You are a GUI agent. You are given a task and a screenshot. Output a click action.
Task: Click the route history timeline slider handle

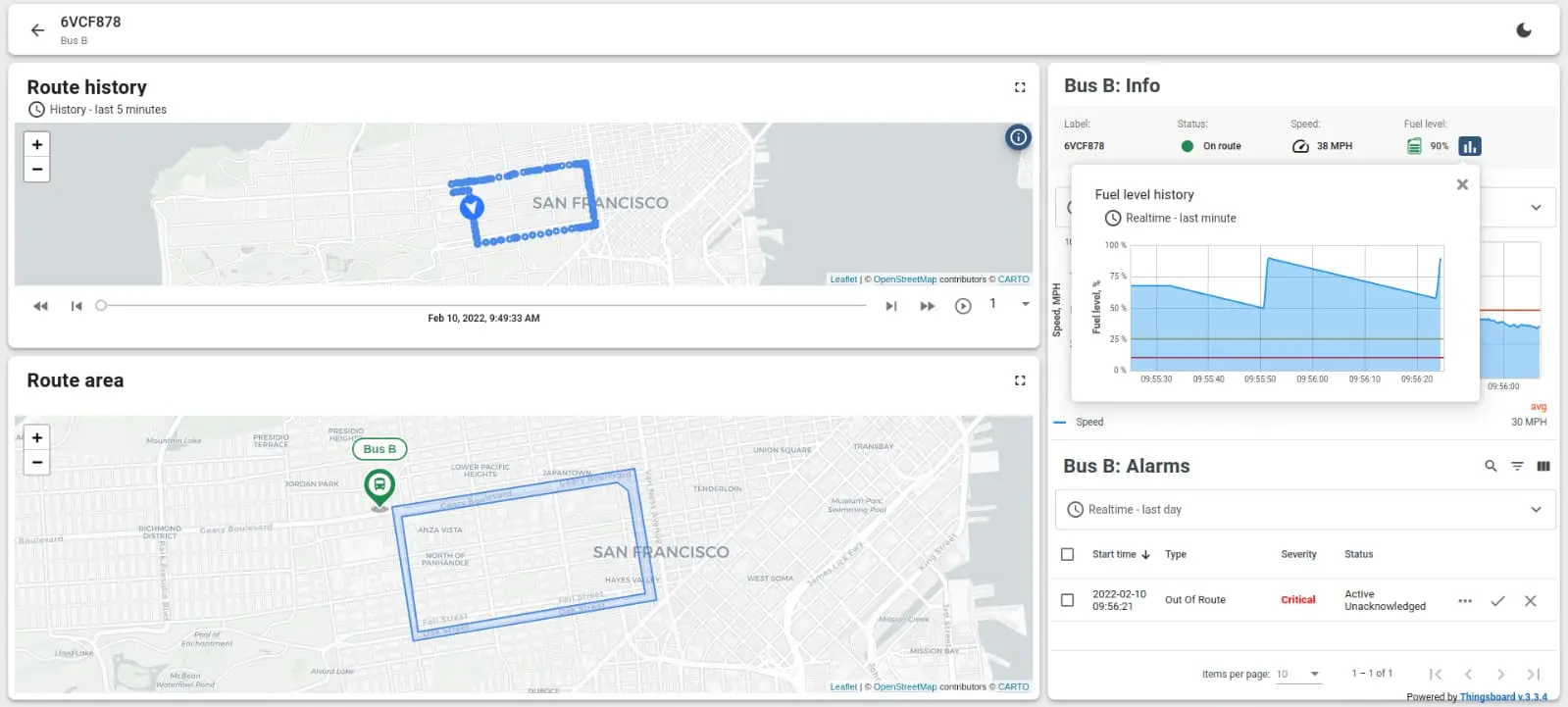pyautogui.click(x=101, y=305)
